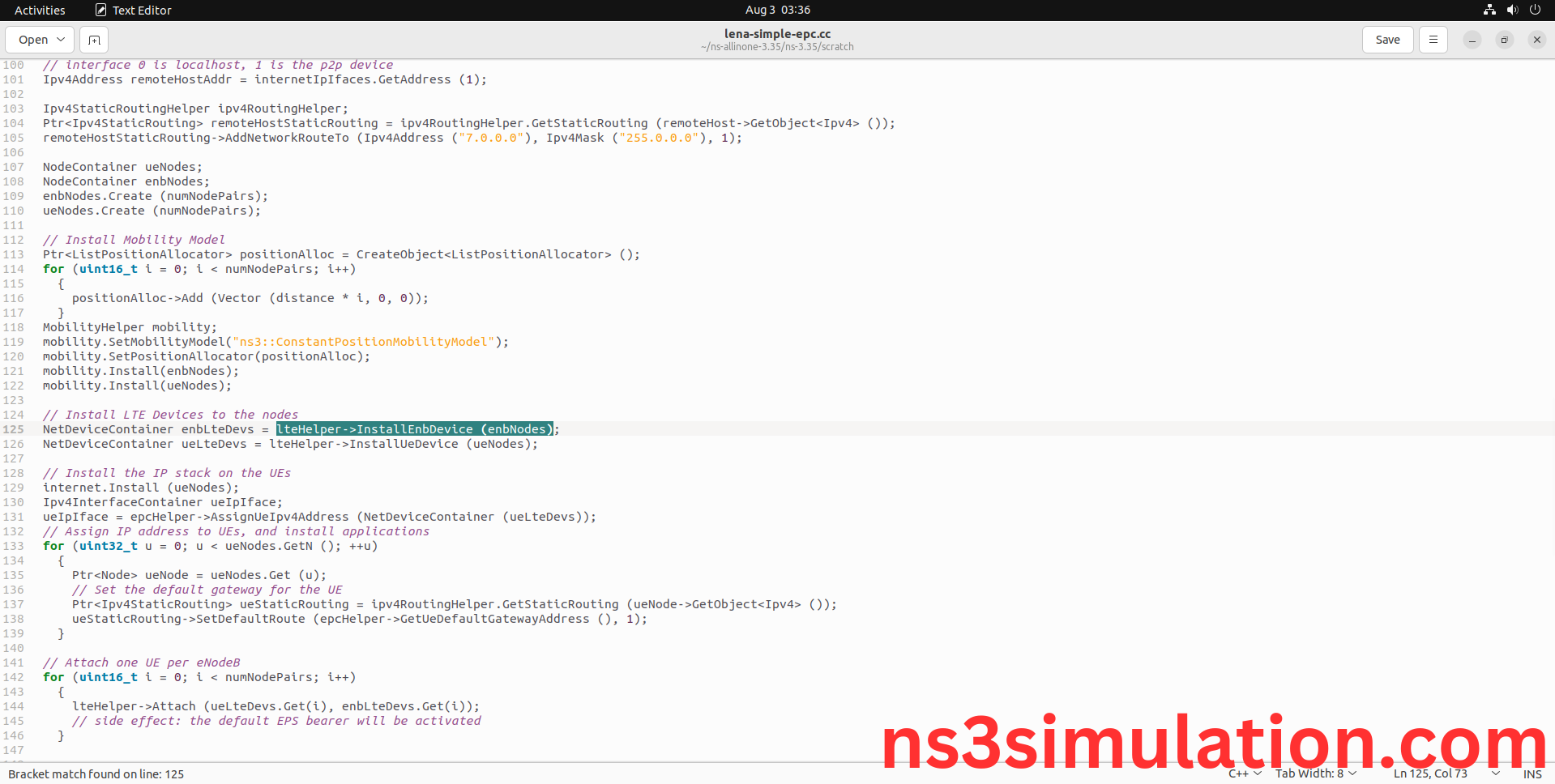Open the Tab Width dropdown

[x=1315, y=773]
